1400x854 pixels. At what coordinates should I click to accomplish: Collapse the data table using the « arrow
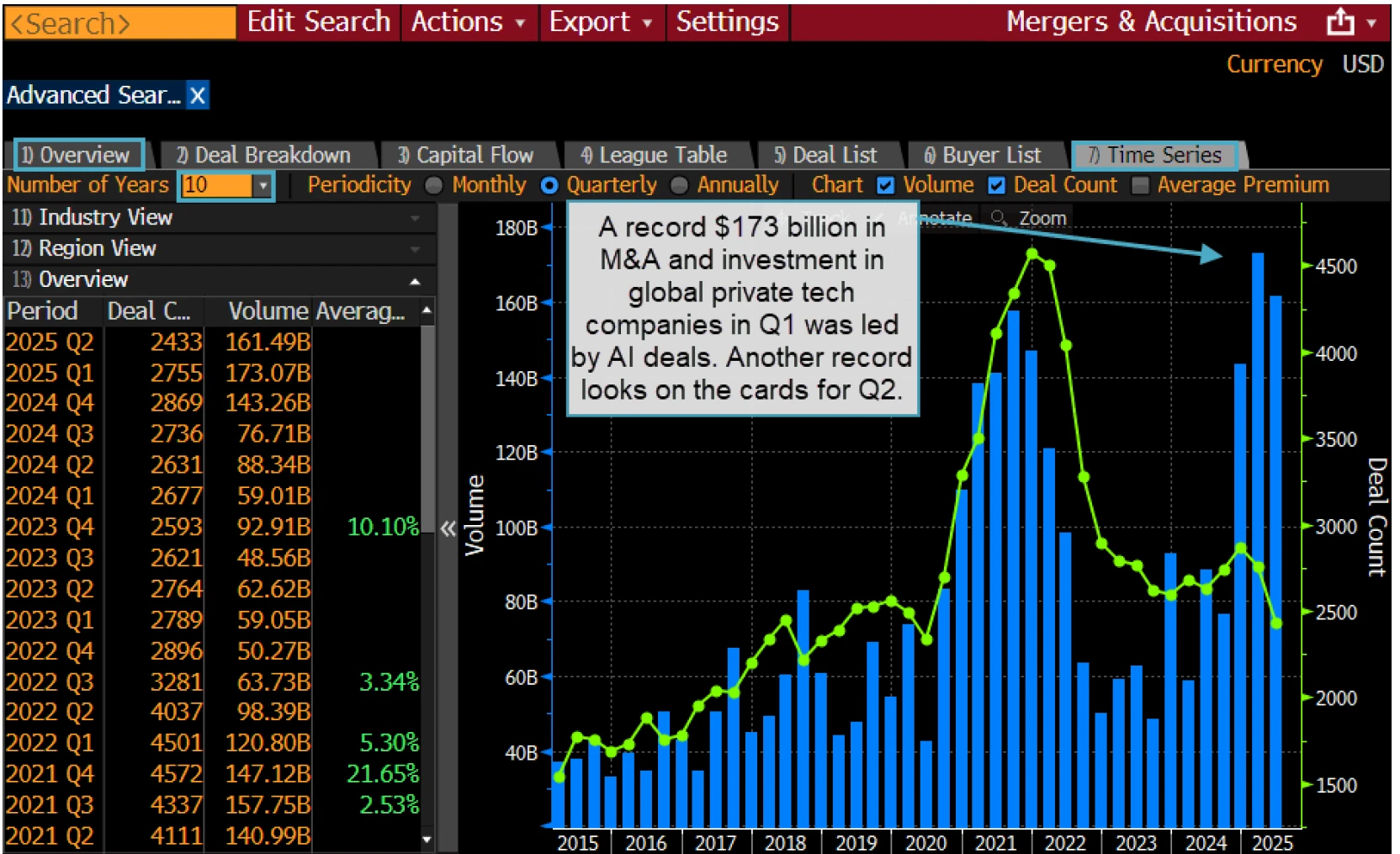point(448,528)
